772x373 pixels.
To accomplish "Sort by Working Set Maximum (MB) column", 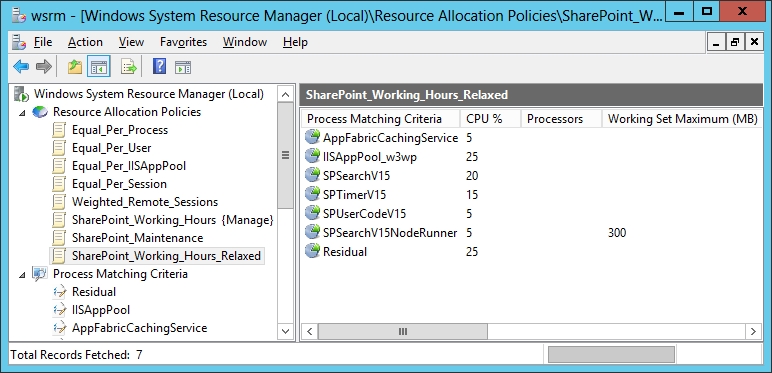I will [x=682, y=119].
